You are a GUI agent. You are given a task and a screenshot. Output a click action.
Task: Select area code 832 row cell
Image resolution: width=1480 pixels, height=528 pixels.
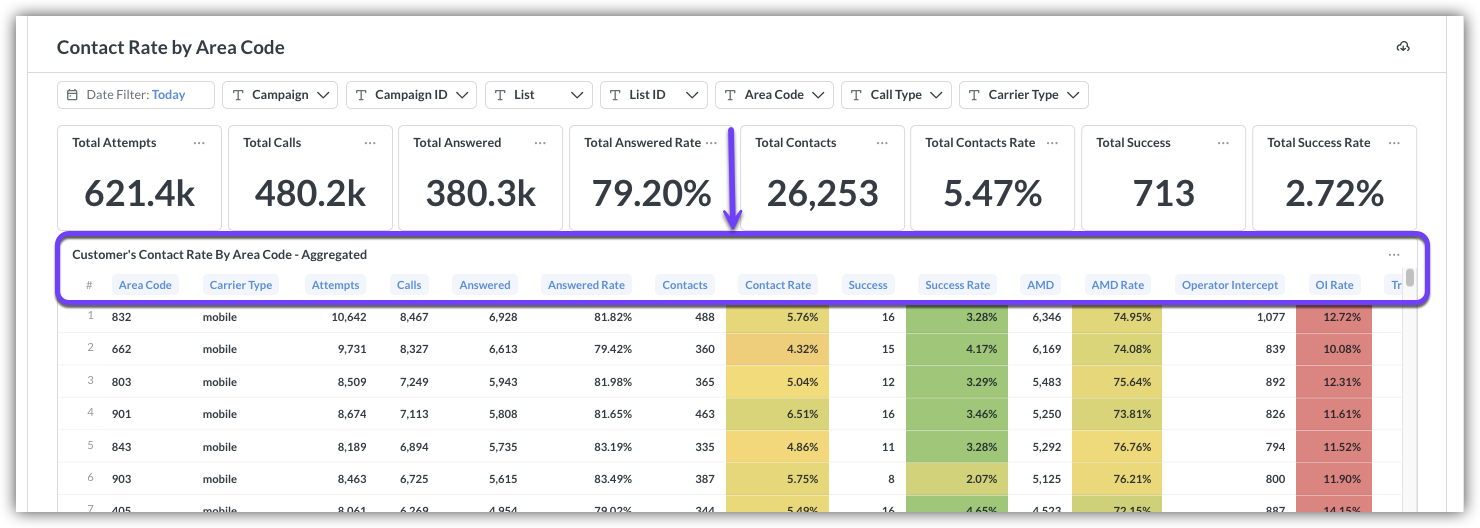[x=122, y=317]
